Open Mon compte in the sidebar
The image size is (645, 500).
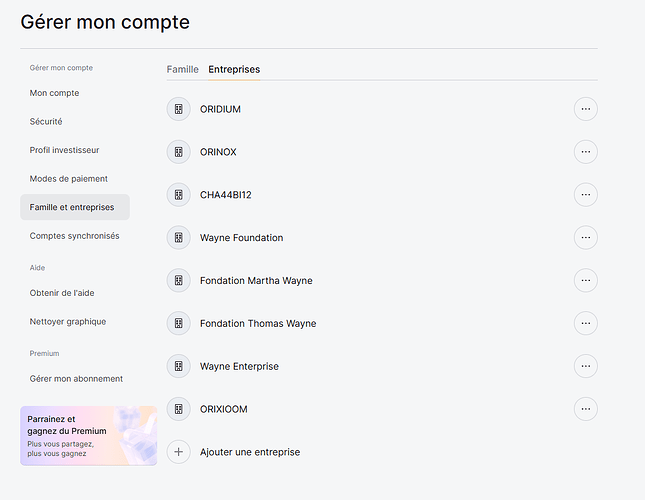[54, 93]
